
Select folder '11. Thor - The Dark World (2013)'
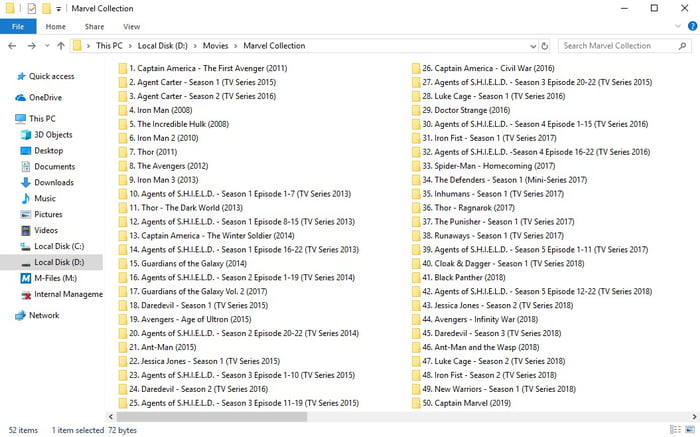181,208
